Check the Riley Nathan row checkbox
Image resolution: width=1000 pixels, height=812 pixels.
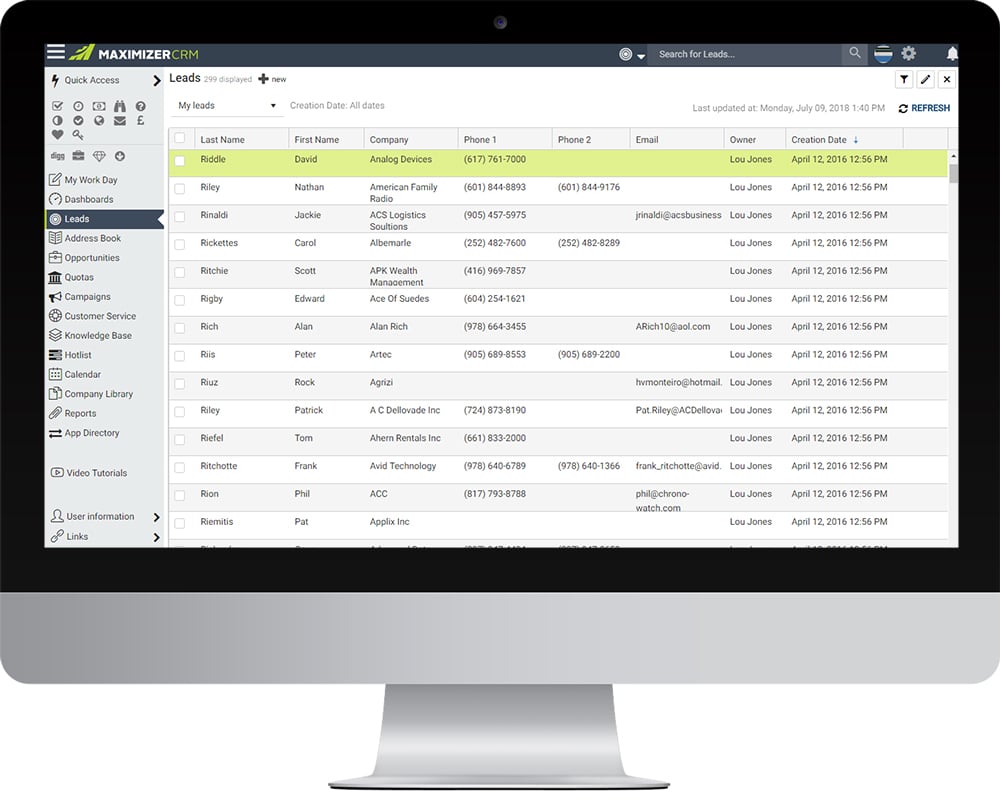pos(180,189)
